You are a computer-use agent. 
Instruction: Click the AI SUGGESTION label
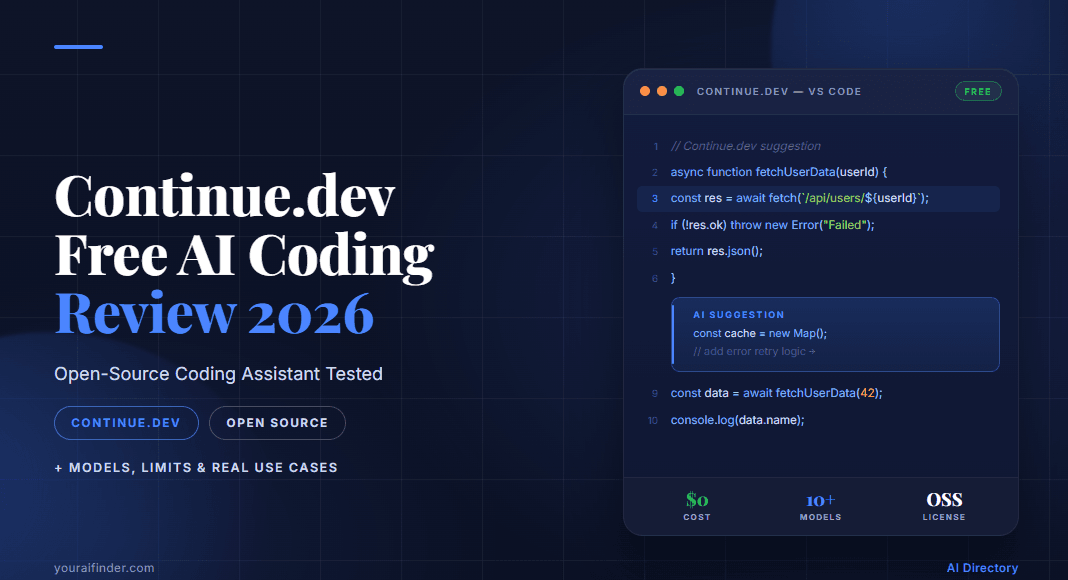pyautogui.click(x=739, y=315)
